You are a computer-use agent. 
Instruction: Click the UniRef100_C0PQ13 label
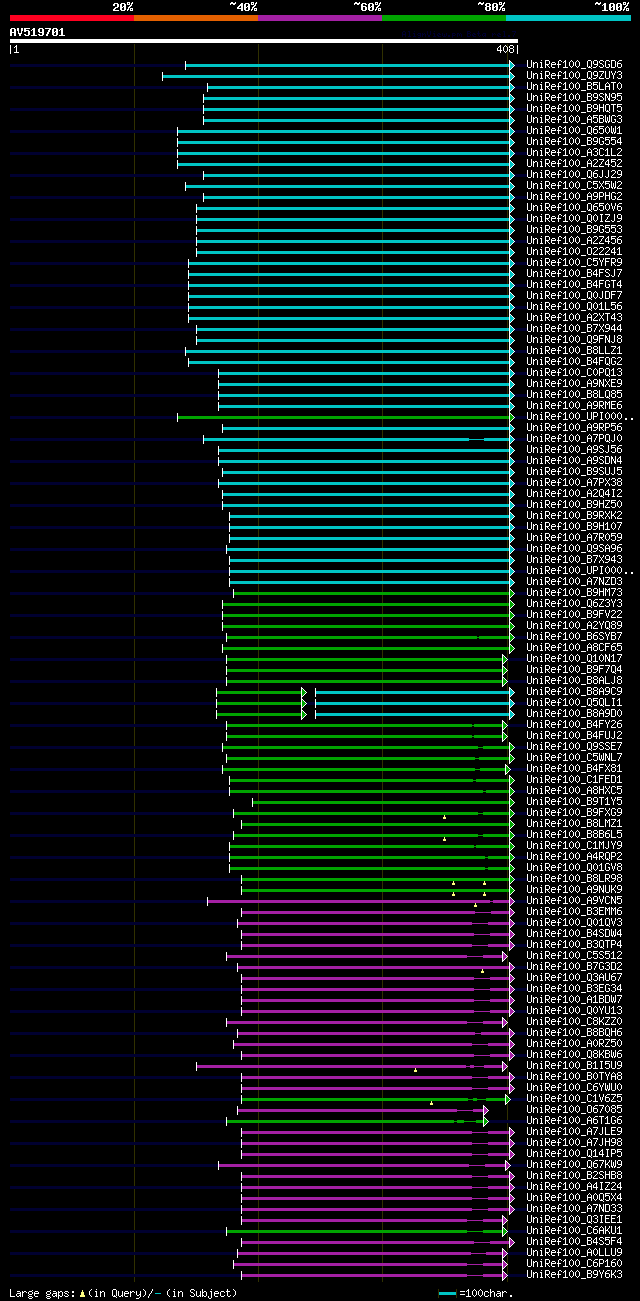574,373
